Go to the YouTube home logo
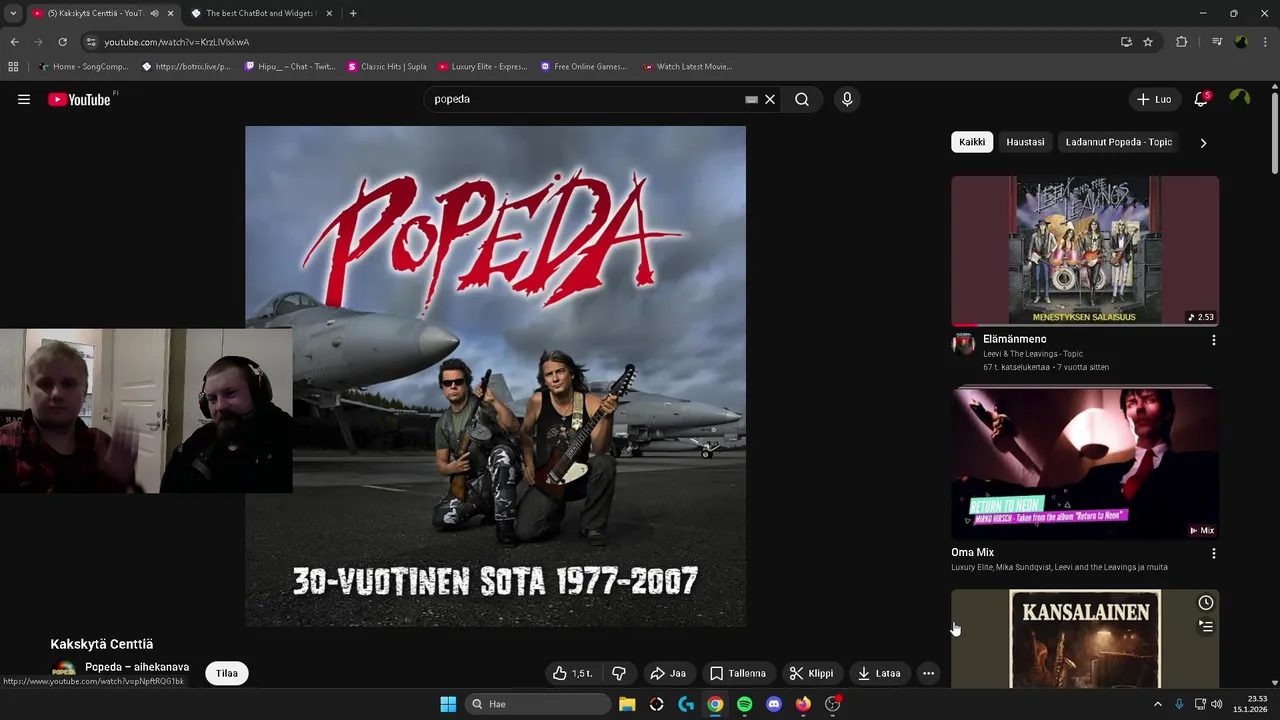 (x=80, y=99)
